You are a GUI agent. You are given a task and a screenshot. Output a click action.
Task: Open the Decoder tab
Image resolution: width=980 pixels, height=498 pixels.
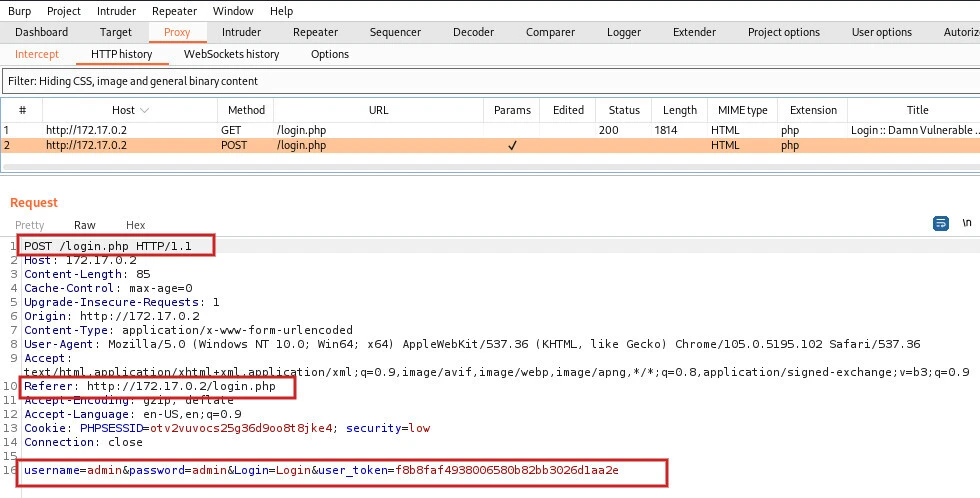coord(473,32)
